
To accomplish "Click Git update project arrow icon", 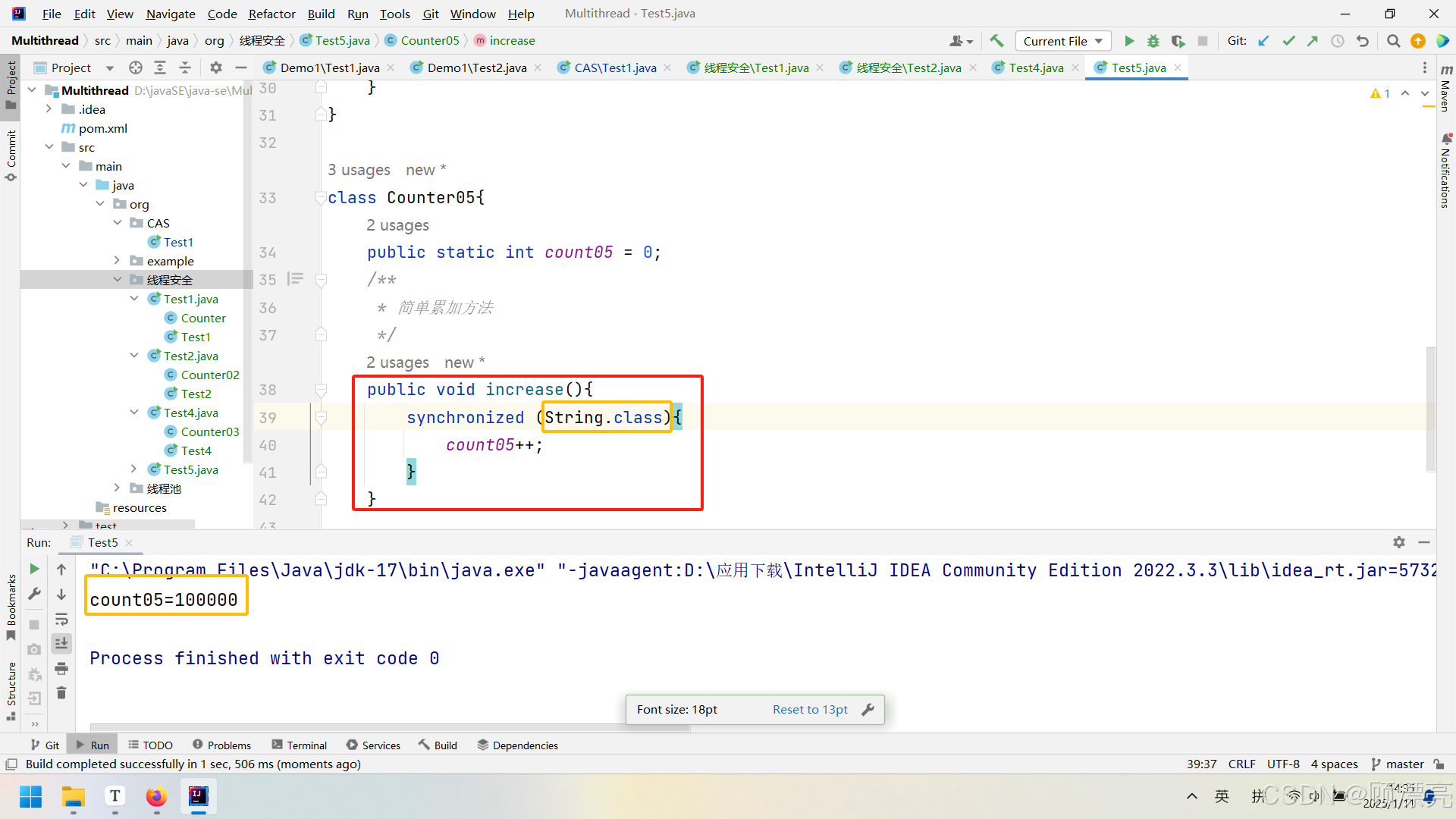I will point(1263,41).
